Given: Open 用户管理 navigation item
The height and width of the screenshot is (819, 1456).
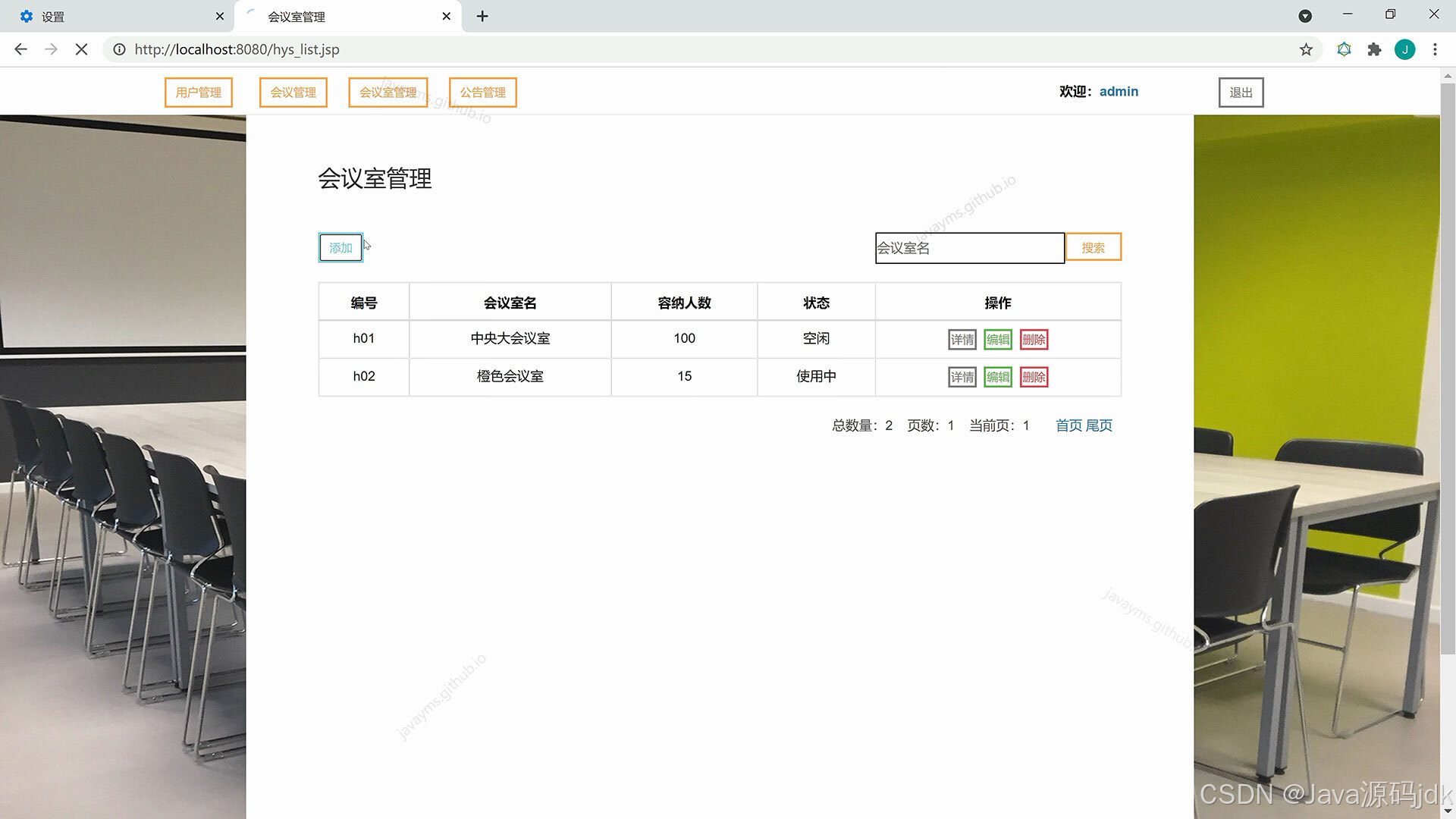Looking at the screenshot, I should click(x=199, y=93).
